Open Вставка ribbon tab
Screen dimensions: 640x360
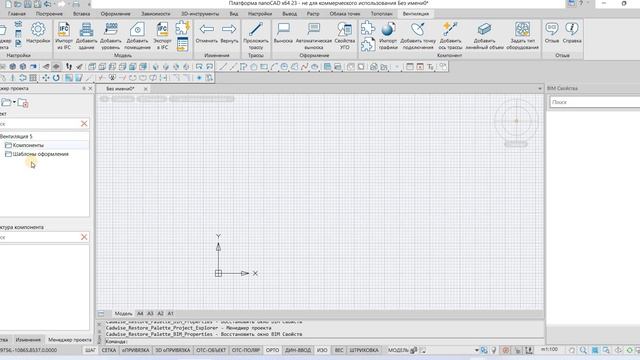click(81, 14)
